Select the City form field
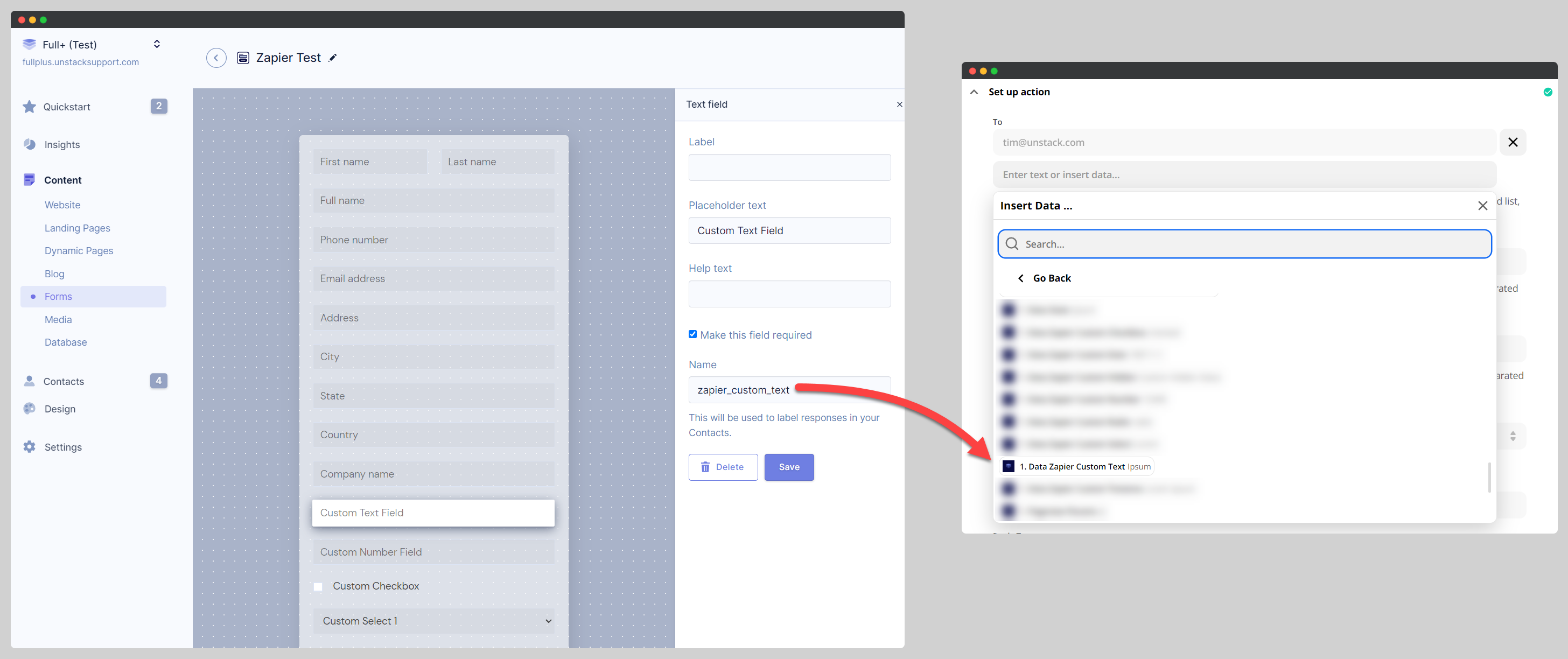This screenshot has width=1568, height=659. [x=433, y=356]
